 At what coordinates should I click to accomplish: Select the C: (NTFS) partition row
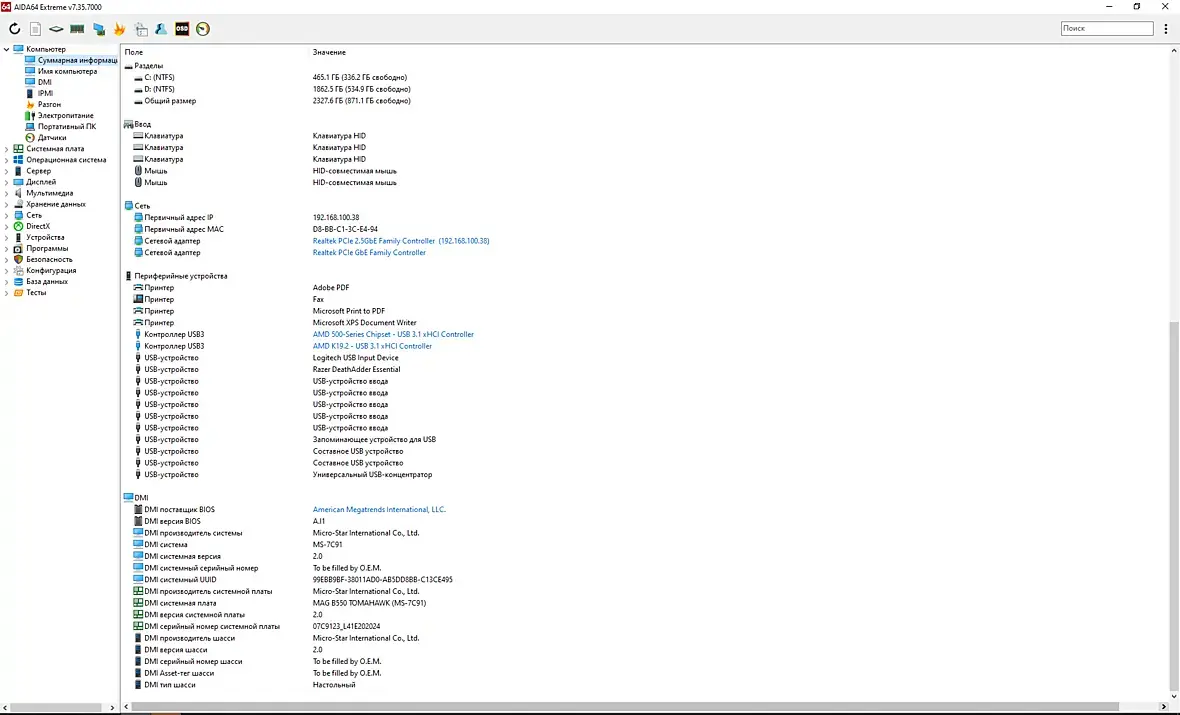[x=271, y=78]
